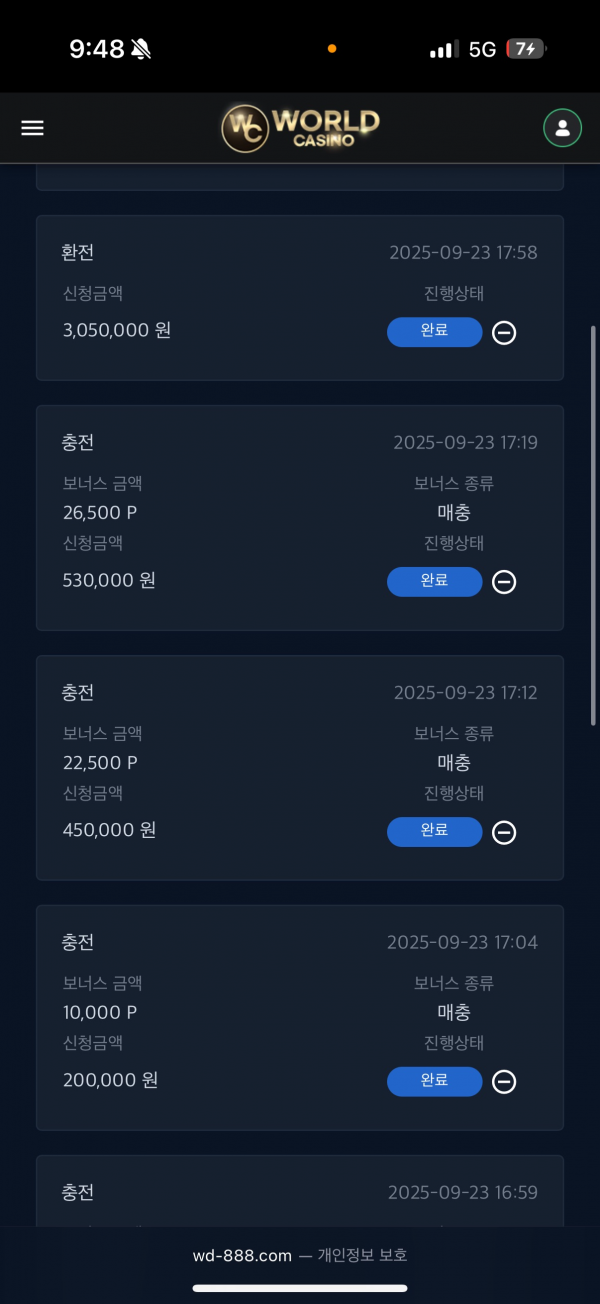Tap the battery status icon
This screenshot has height=1304, width=600.
click(x=526, y=49)
